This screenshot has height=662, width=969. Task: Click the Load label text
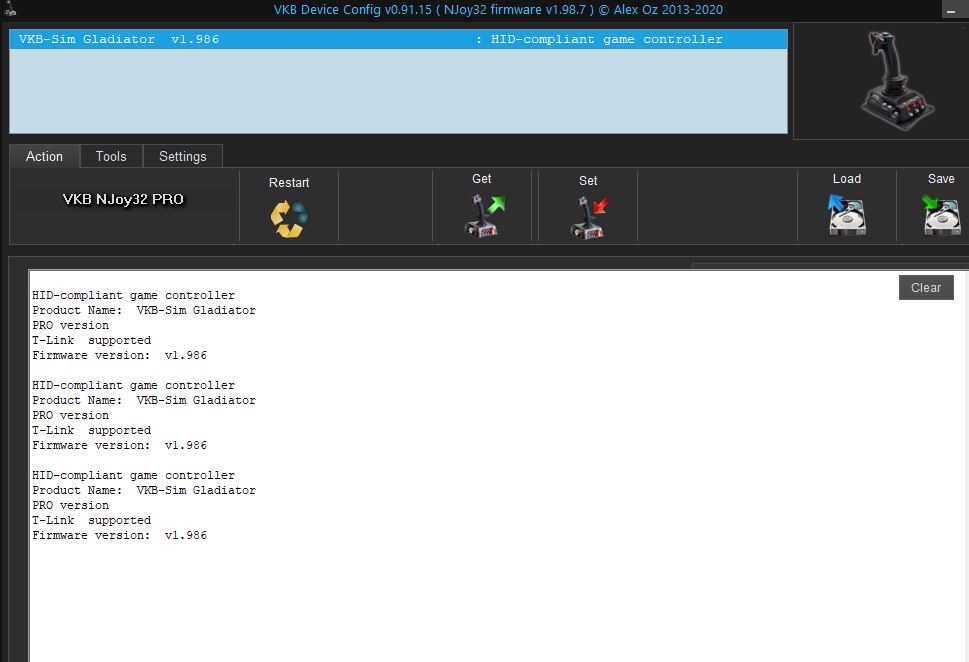pos(847,179)
